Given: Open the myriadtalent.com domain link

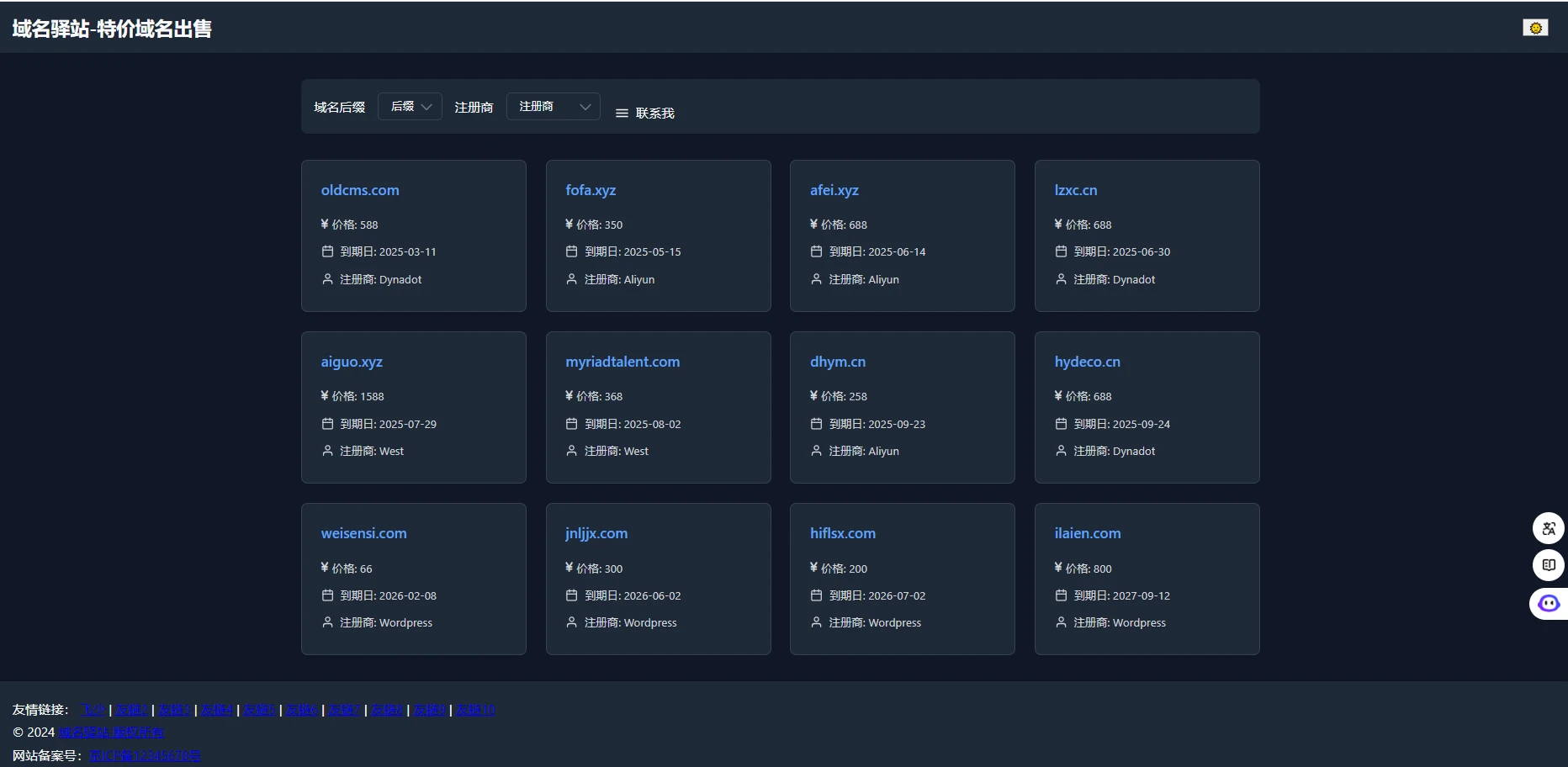Looking at the screenshot, I should click(622, 362).
